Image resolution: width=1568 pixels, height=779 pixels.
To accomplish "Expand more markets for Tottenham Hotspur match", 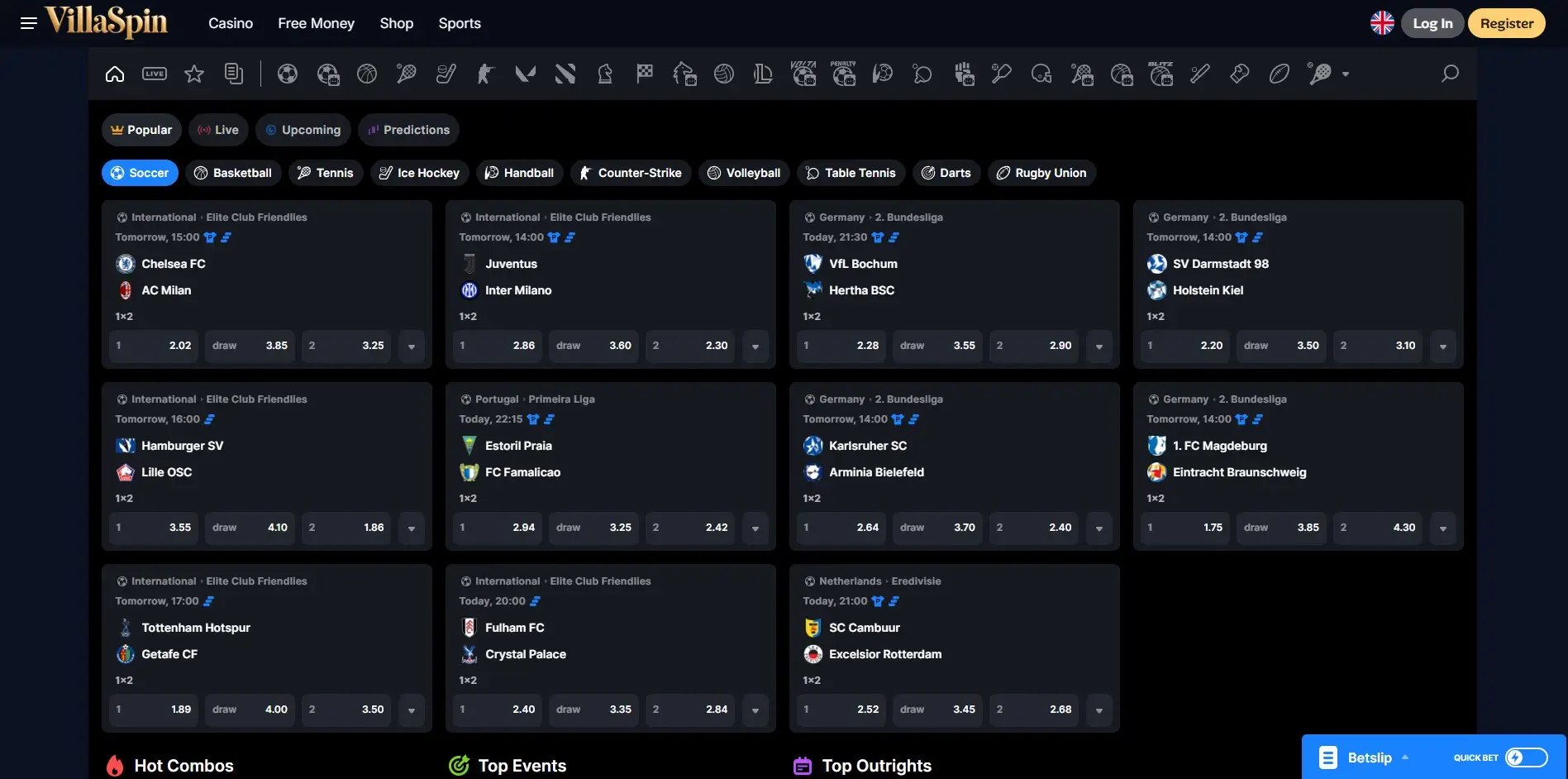I will click(x=412, y=710).
